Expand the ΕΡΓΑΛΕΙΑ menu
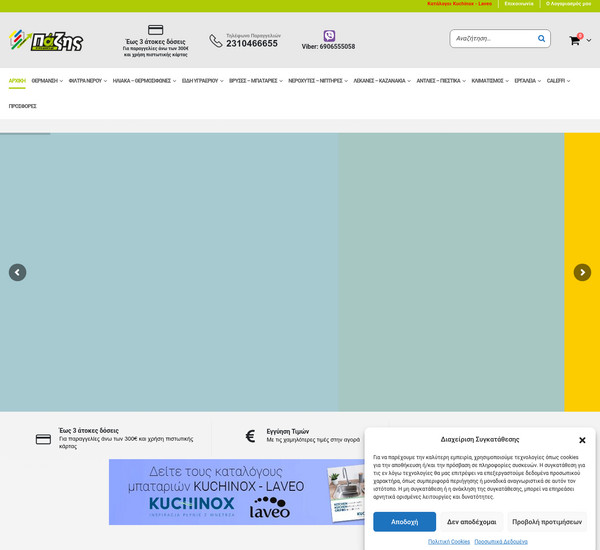The image size is (600, 550). coord(527,81)
